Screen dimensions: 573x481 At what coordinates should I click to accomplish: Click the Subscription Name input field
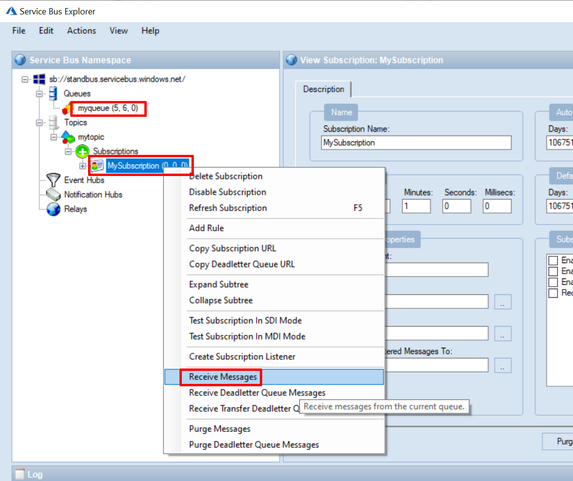(x=416, y=143)
